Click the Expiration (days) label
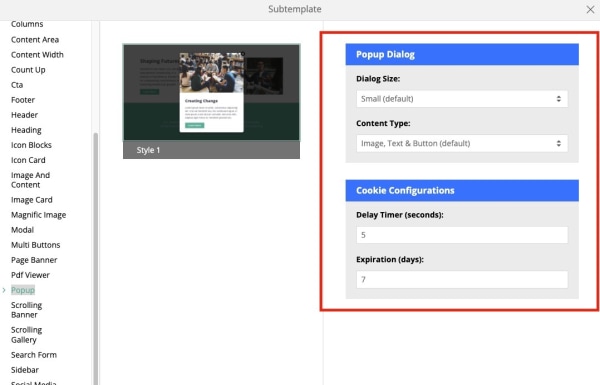The height and width of the screenshot is (385, 600). pos(390,259)
